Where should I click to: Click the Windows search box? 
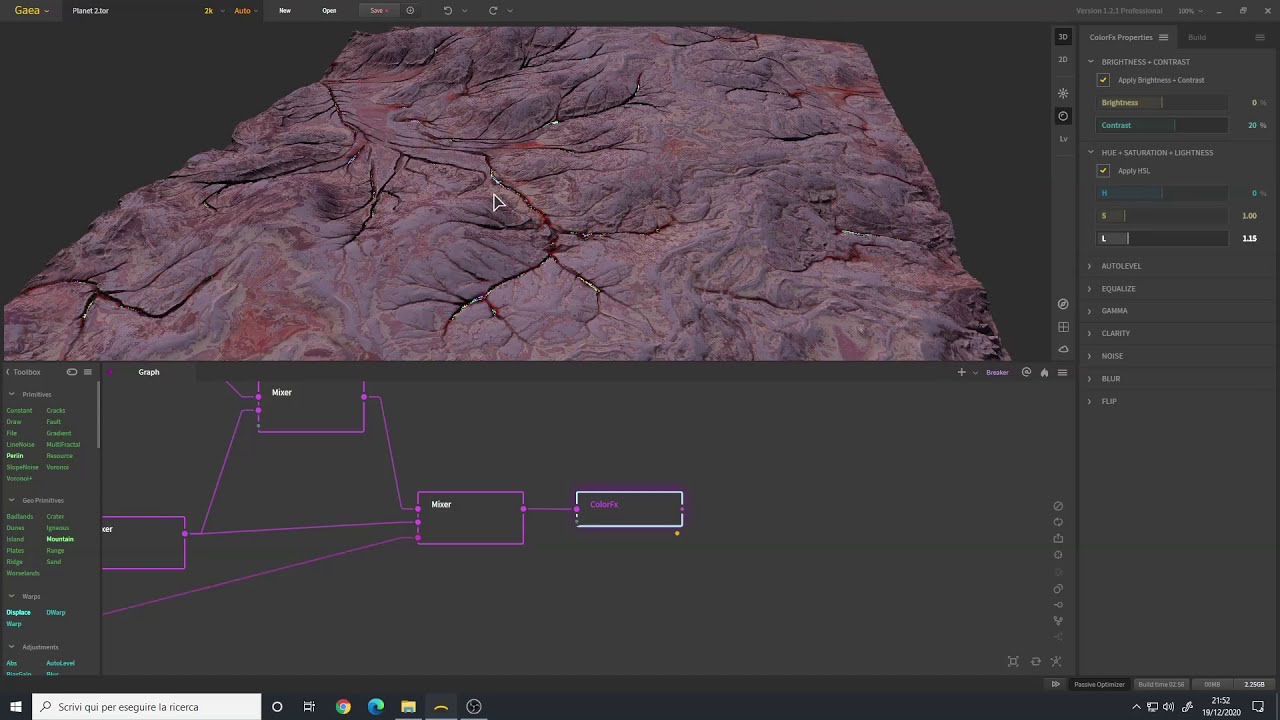pyautogui.click(x=147, y=707)
